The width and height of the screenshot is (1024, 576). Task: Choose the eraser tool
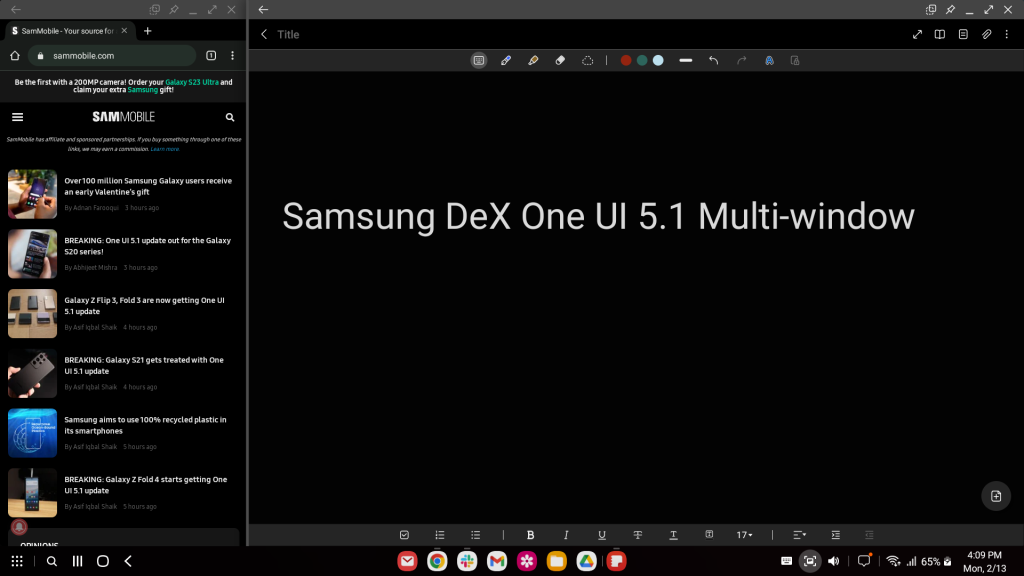point(560,60)
